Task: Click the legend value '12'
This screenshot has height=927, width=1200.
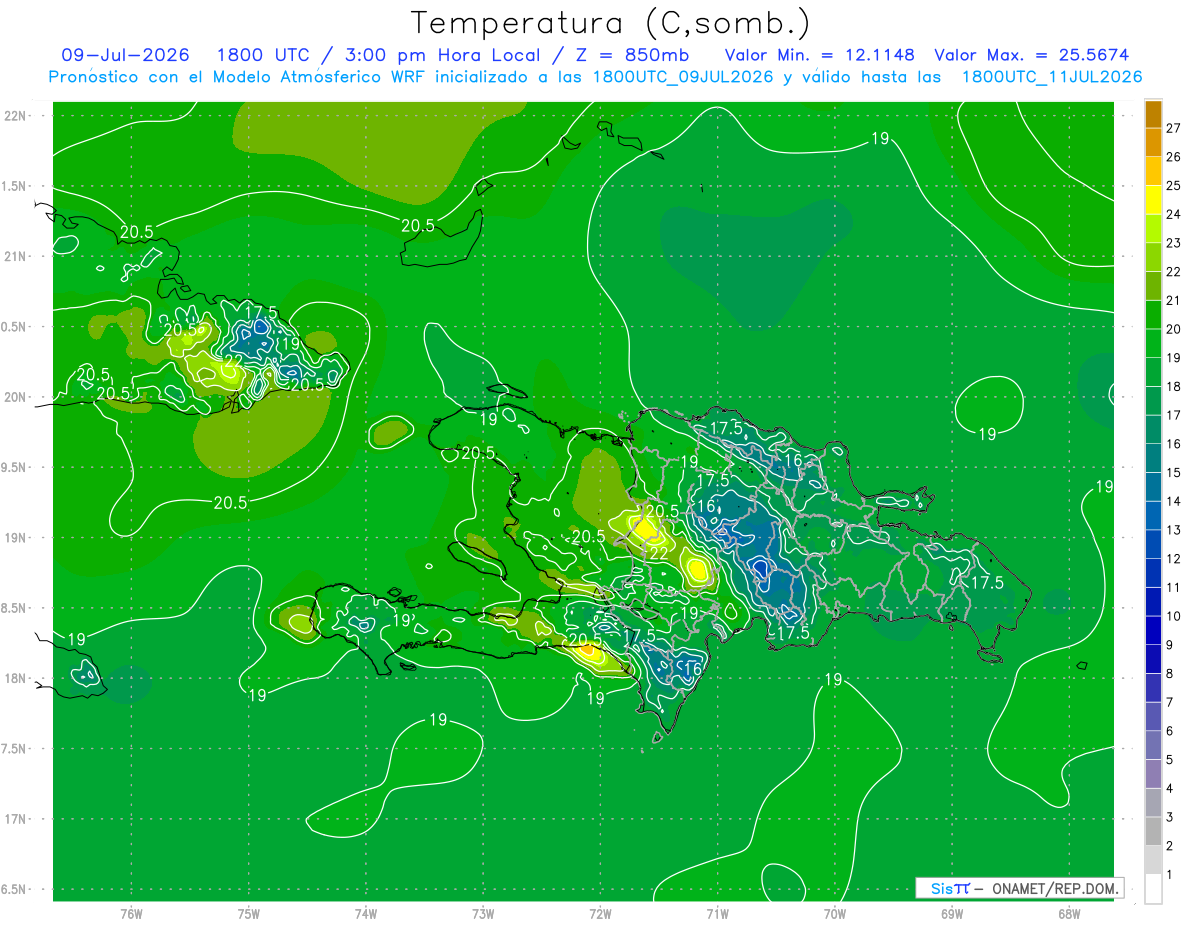Action: click(1174, 559)
